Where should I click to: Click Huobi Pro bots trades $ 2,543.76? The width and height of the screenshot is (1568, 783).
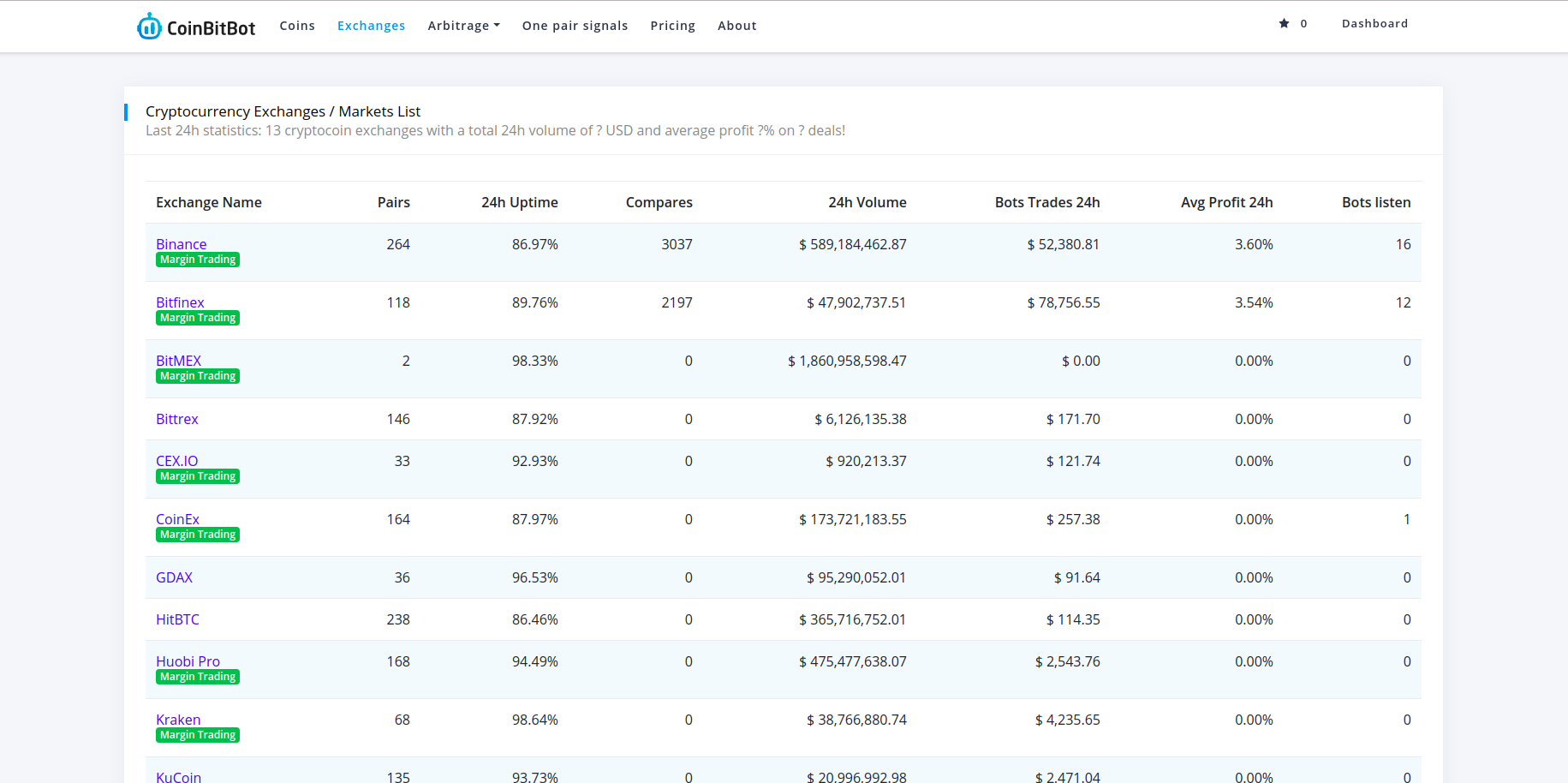point(1068,661)
